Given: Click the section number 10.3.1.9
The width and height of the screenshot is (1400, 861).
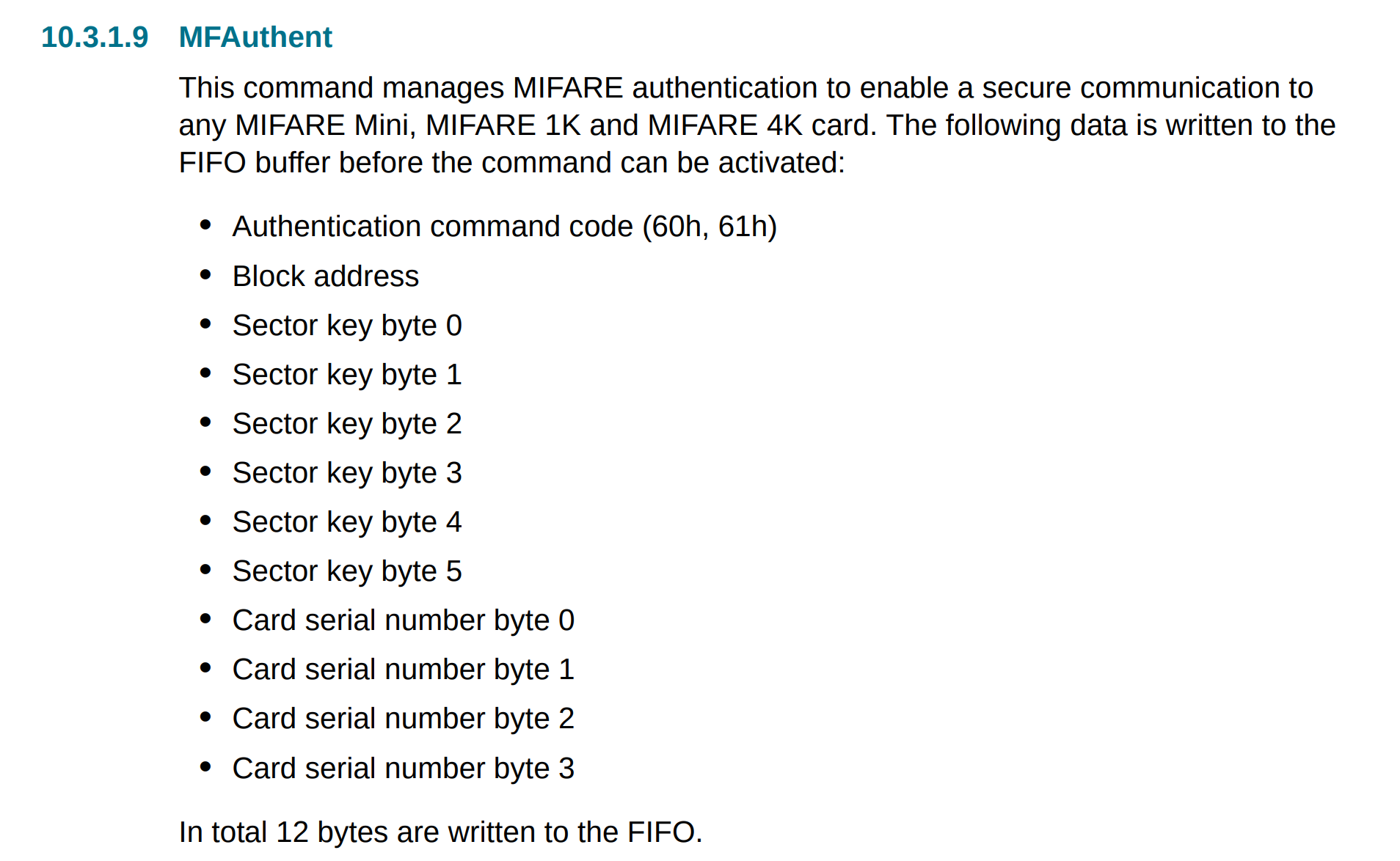Looking at the screenshot, I should (x=95, y=37).
